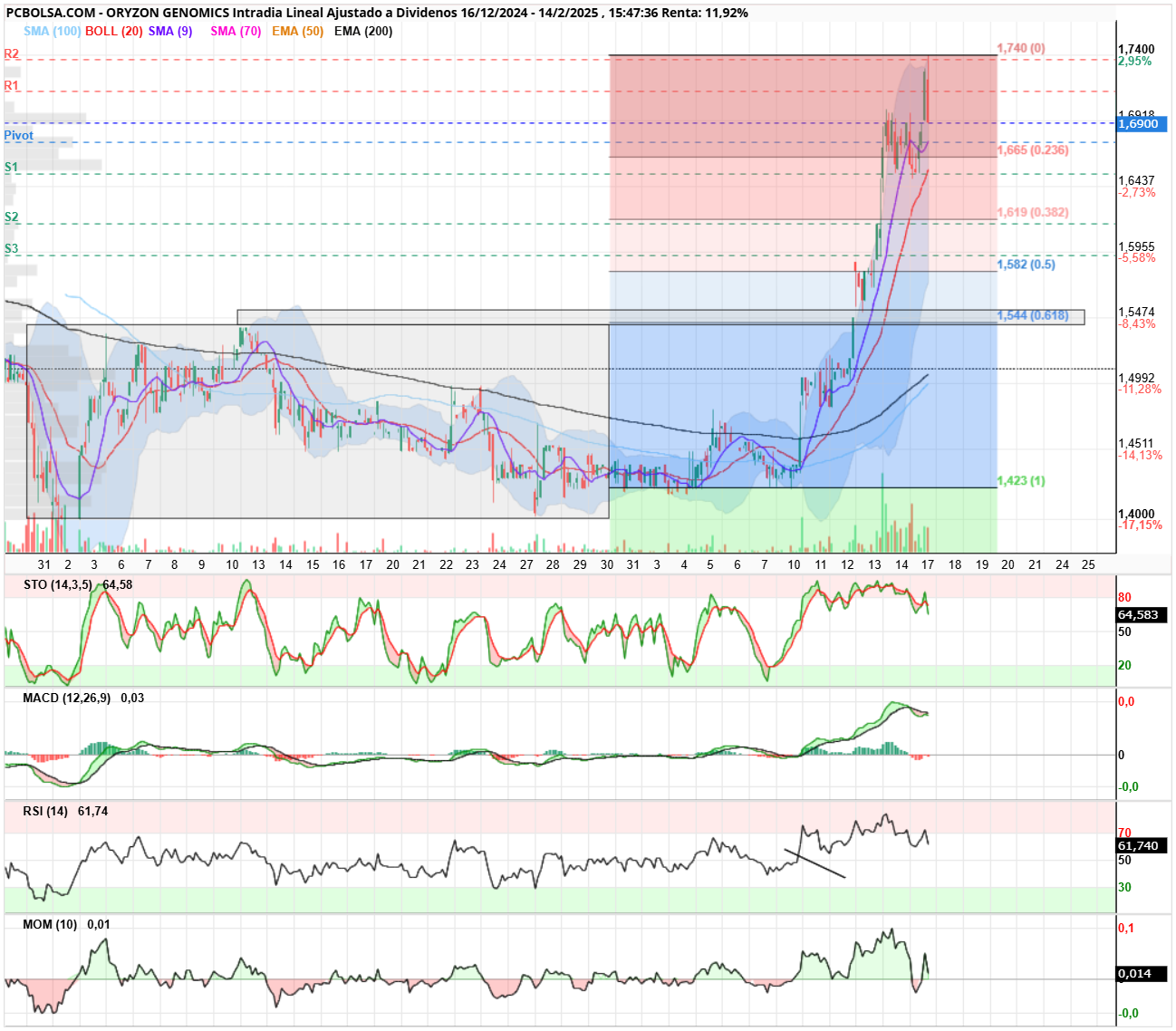Click the momentum value tag 0,014
The height and width of the screenshot is (1031, 1176).
coord(1141,973)
